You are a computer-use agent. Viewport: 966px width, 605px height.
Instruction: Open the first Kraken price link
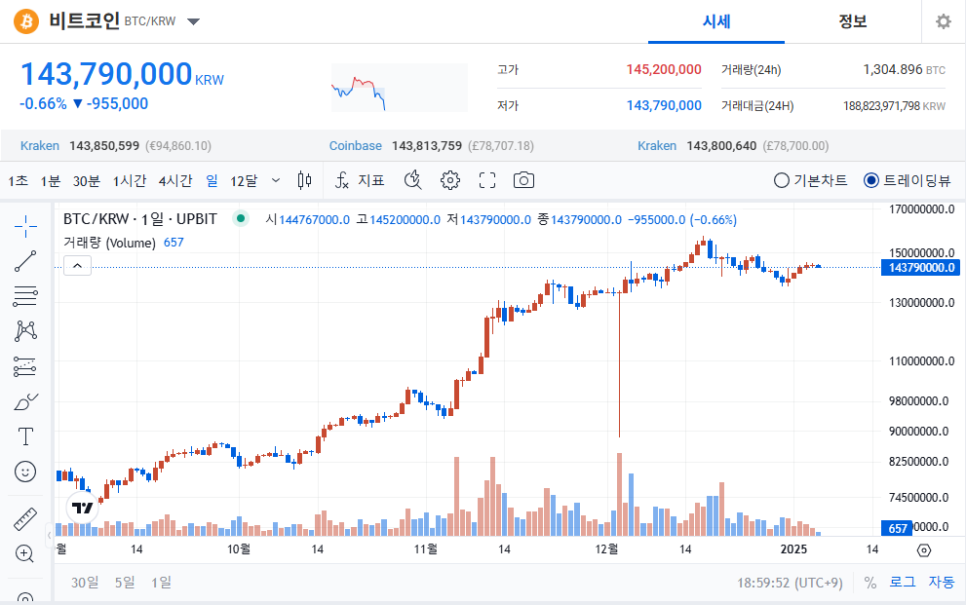[x=40, y=146]
